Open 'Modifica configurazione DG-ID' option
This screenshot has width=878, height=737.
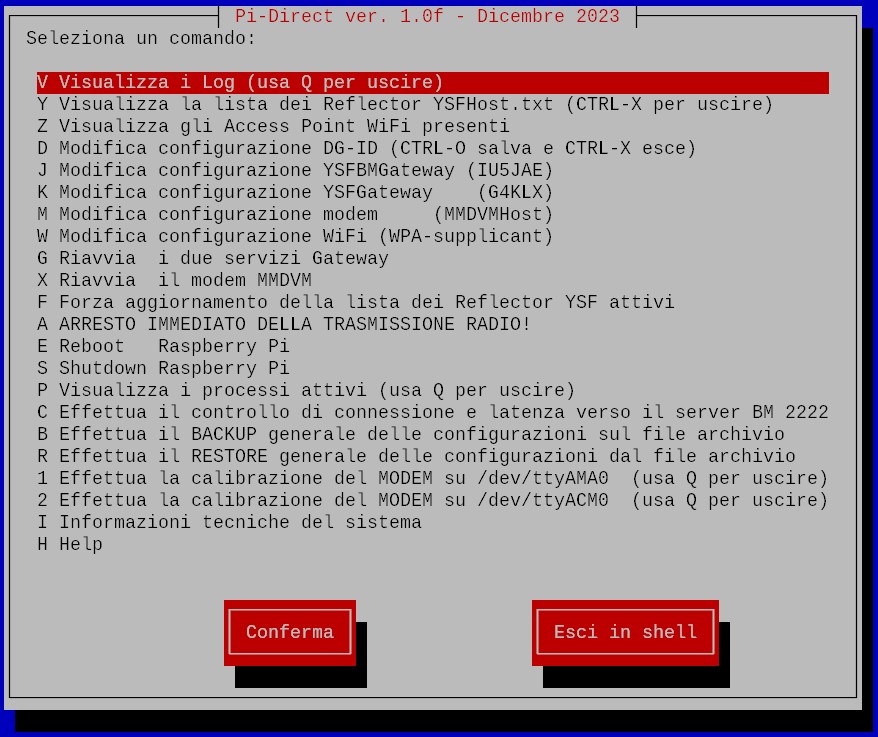366,148
